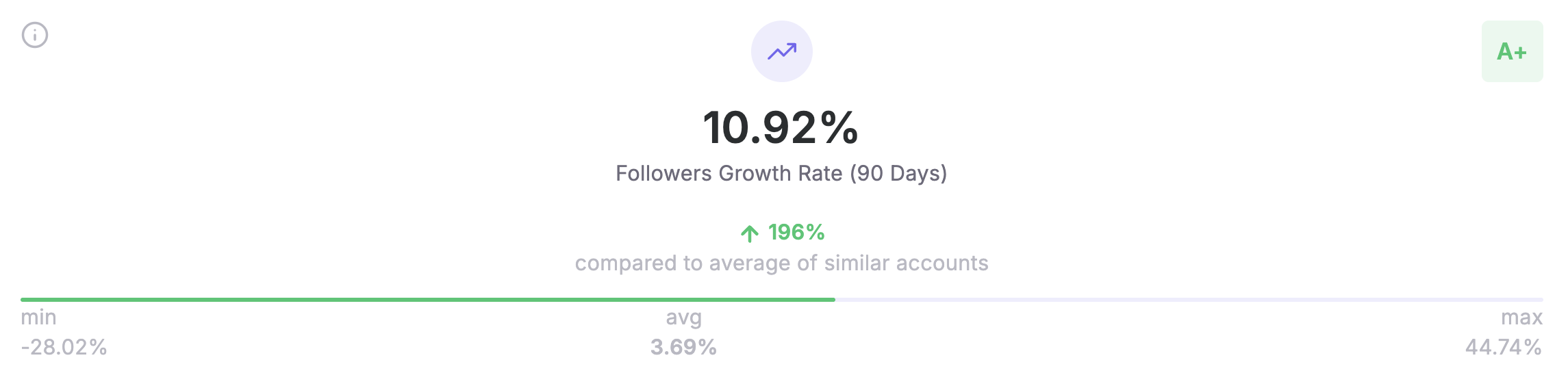Screen dimensions: 1568x386
Task: Click the green 196% comparison value
Action: pyautogui.click(x=796, y=233)
